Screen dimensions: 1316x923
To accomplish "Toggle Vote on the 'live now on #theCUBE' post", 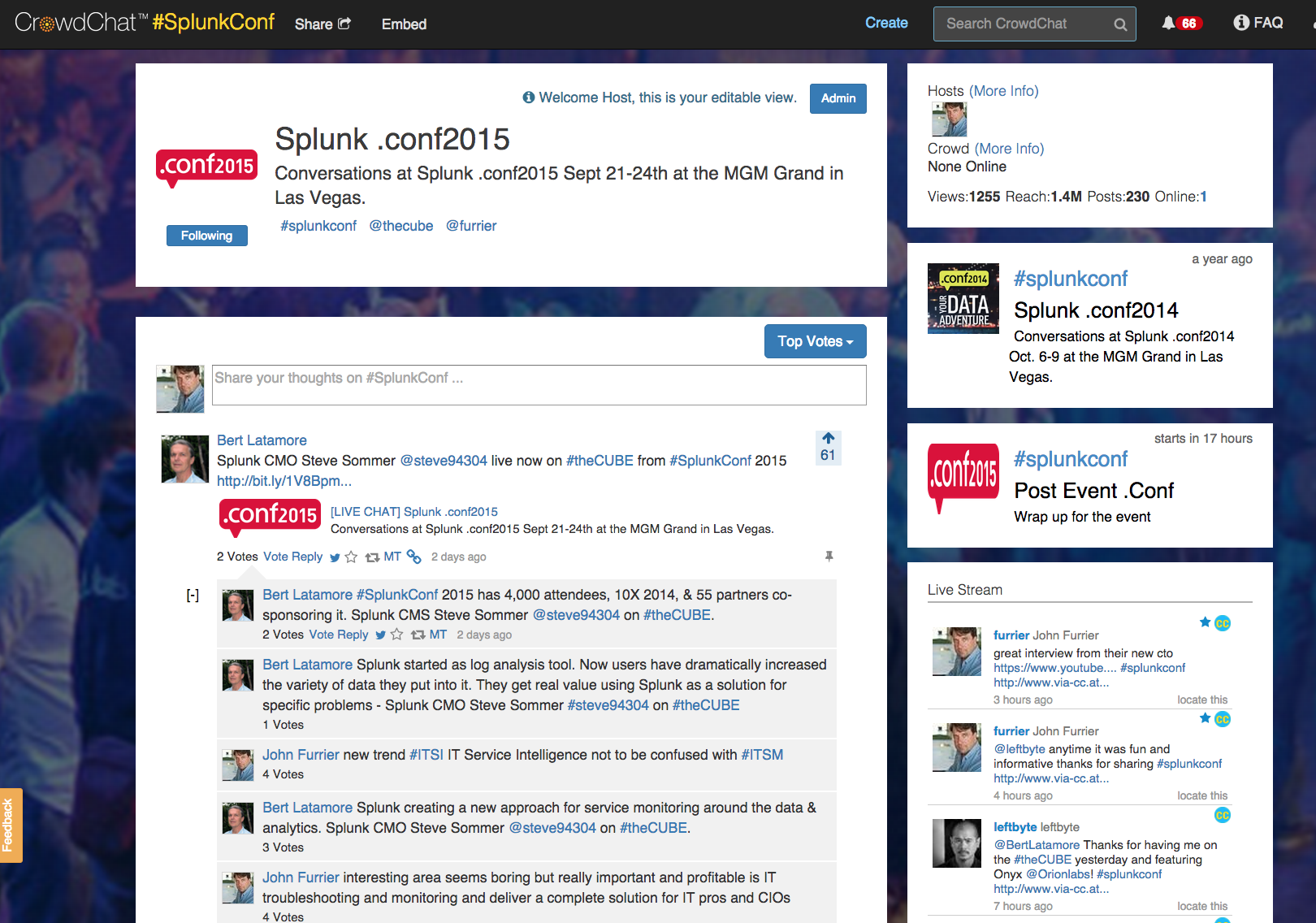I will tap(276, 557).
